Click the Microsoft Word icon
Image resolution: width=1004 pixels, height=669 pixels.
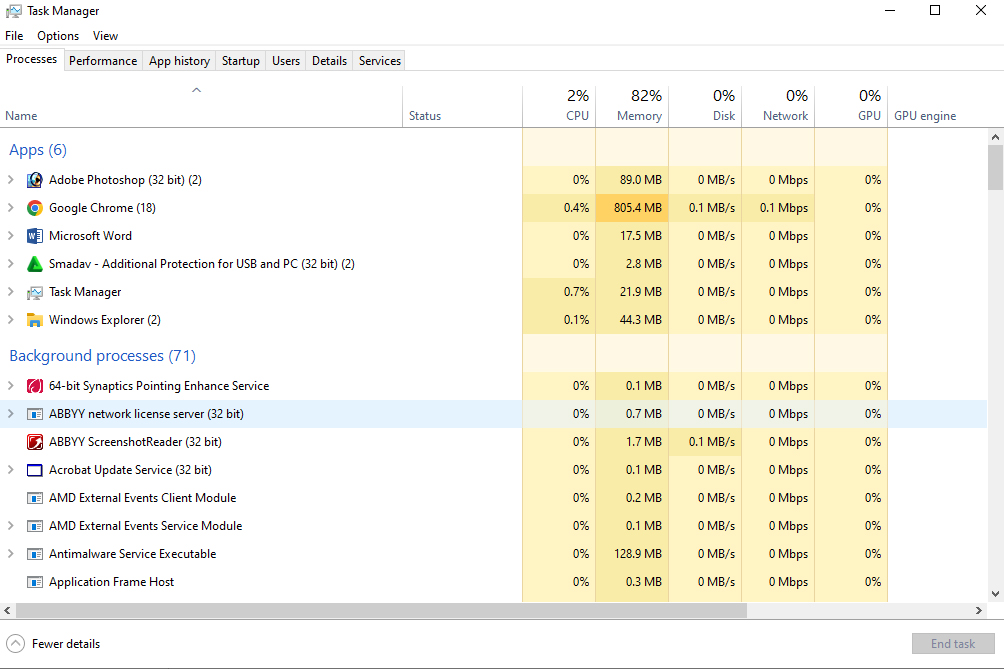pyautogui.click(x=35, y=236)
